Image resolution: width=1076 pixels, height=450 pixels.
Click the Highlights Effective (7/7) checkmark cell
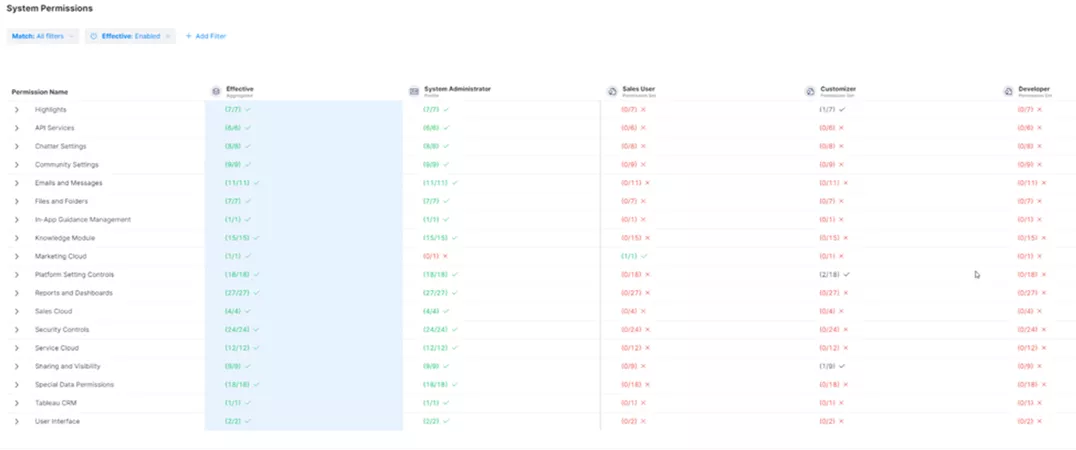click(237, 110)
